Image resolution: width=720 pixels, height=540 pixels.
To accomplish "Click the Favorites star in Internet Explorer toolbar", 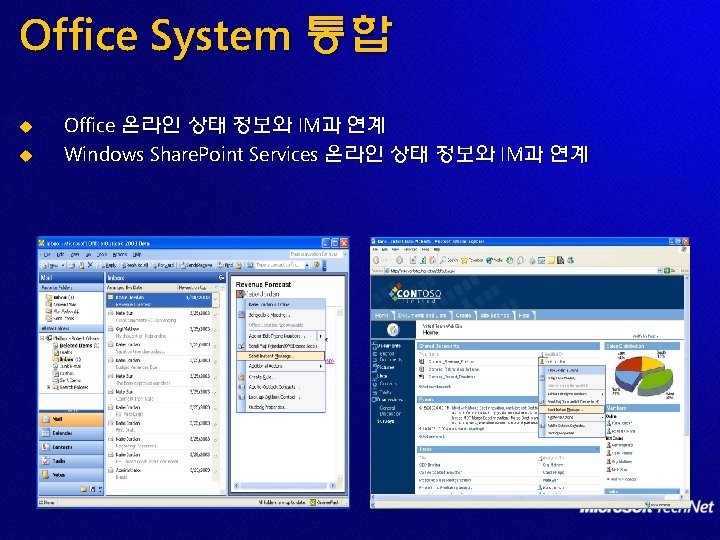I will pos(472,260).
